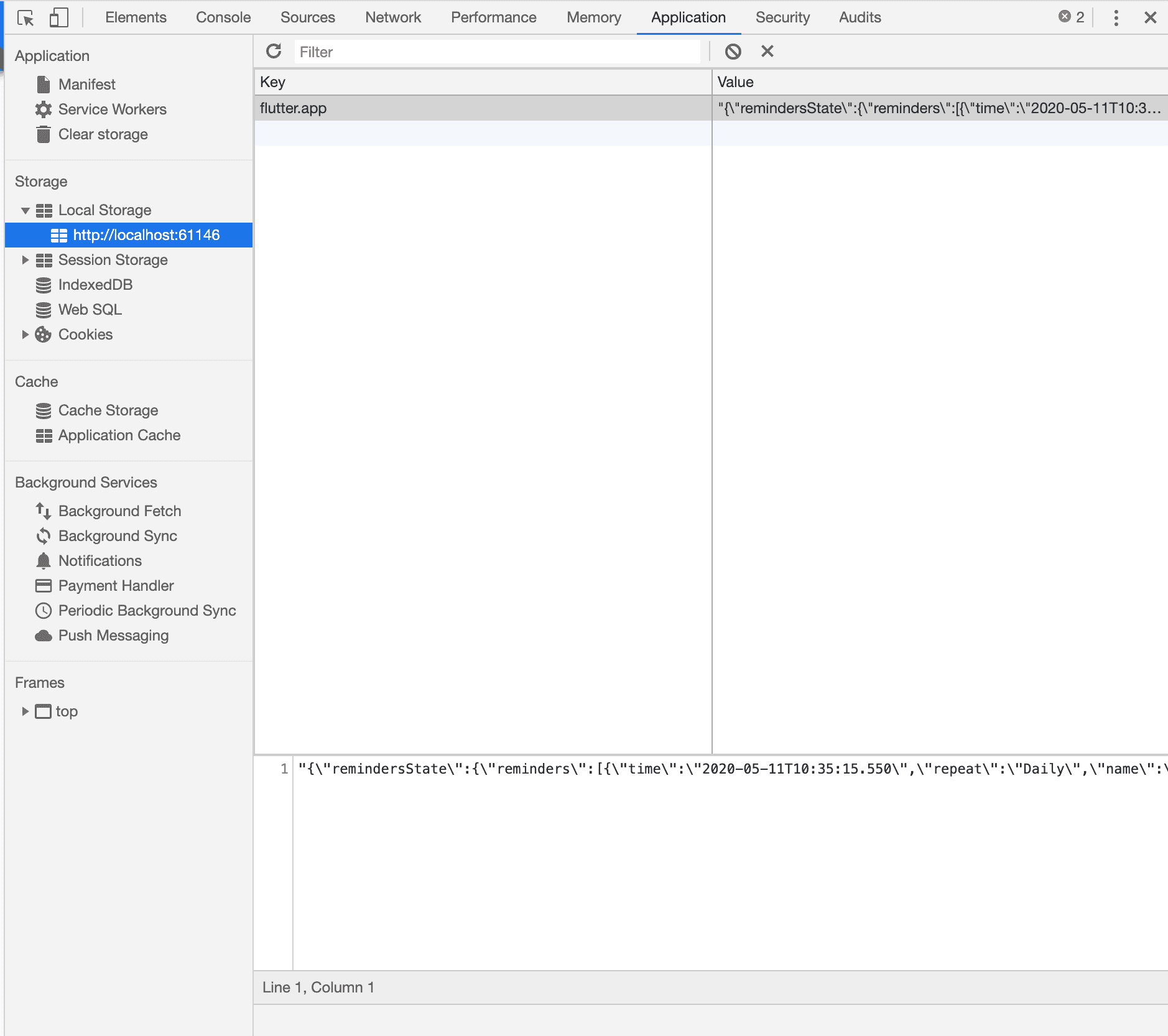The width and height of the screenshot is (1168, 1036).
Task: Expand the top frame entry
Action: point(25,711)
